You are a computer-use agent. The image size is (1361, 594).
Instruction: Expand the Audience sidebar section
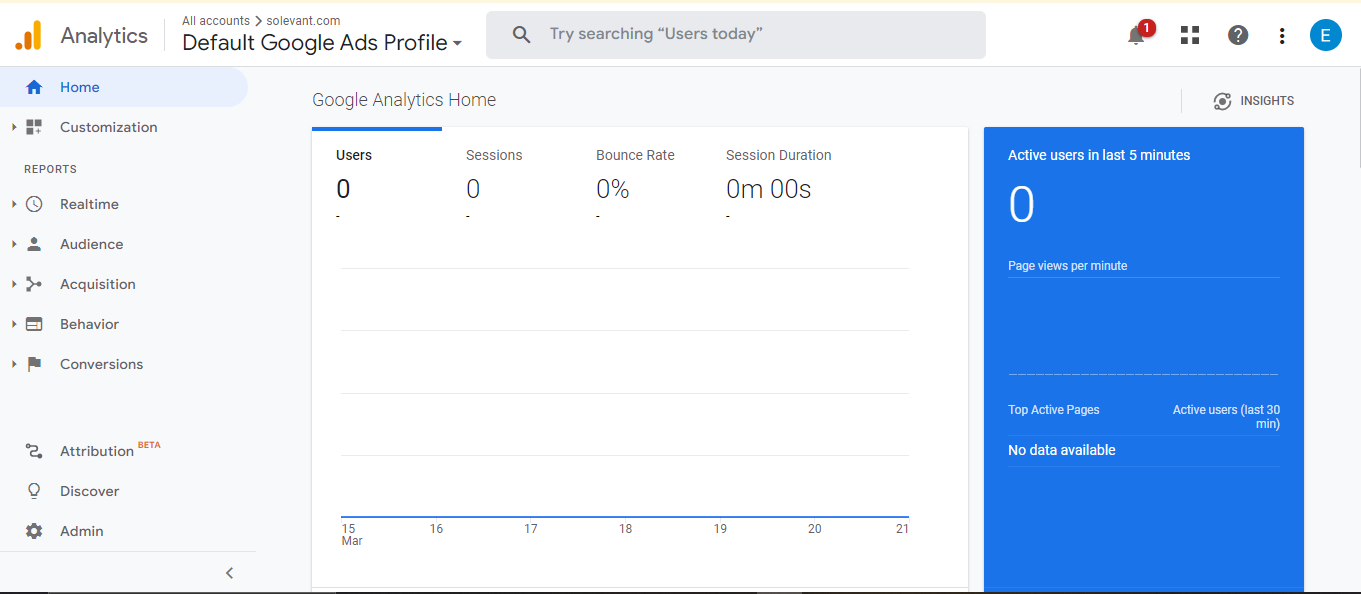tap(12, 244)
